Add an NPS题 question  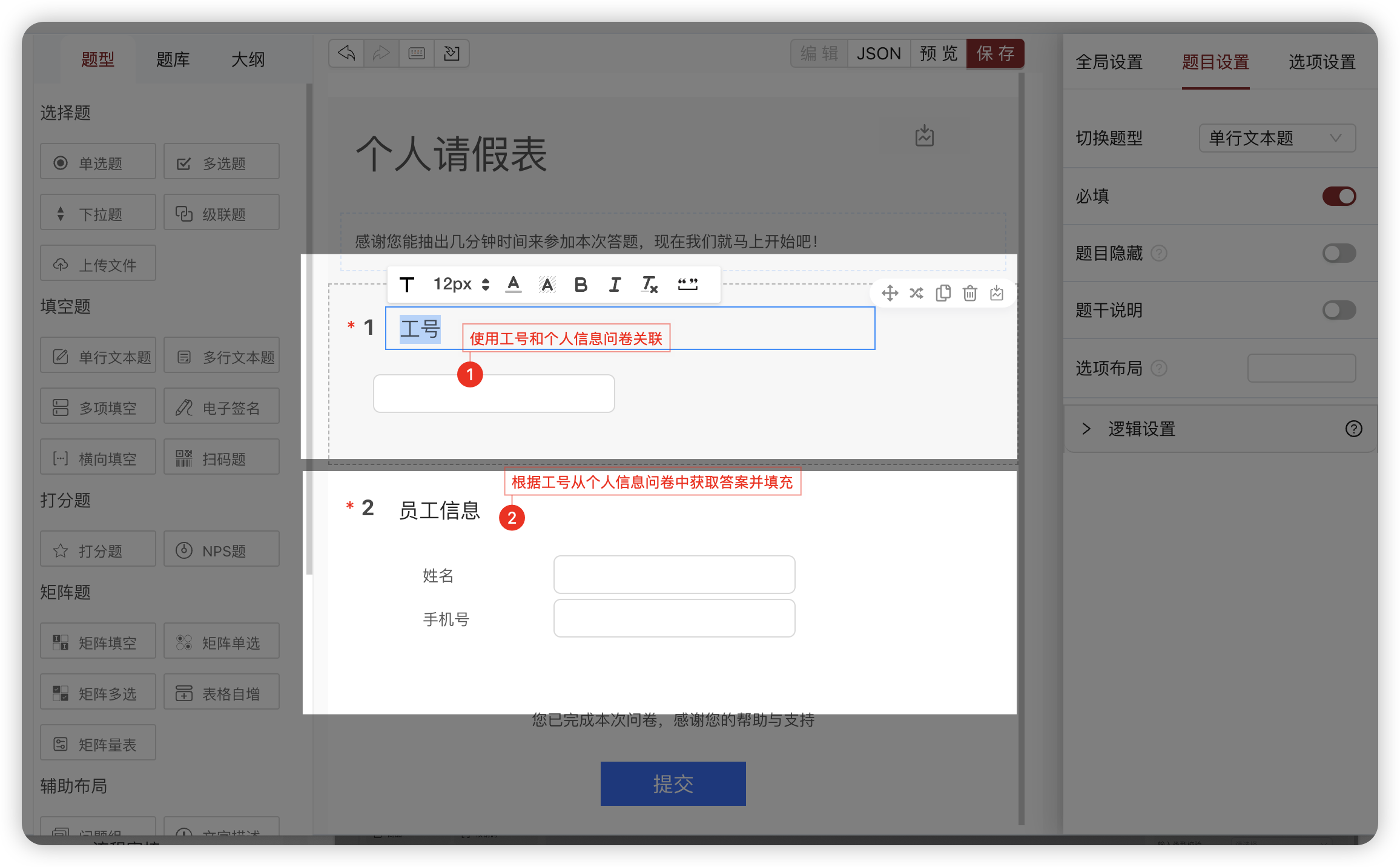pyautogui.click(x=222, y=549)
